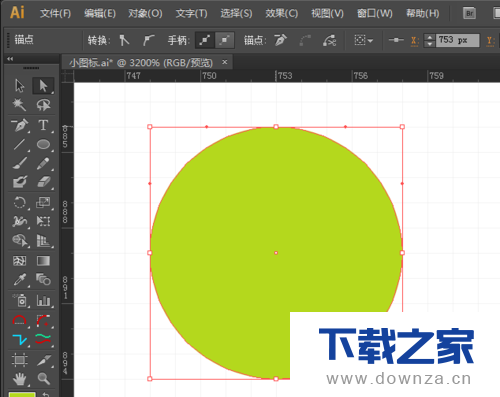Select the cyan zigzag path plugin tool
The image size is (500, 397).
click(x=20, y=339)
